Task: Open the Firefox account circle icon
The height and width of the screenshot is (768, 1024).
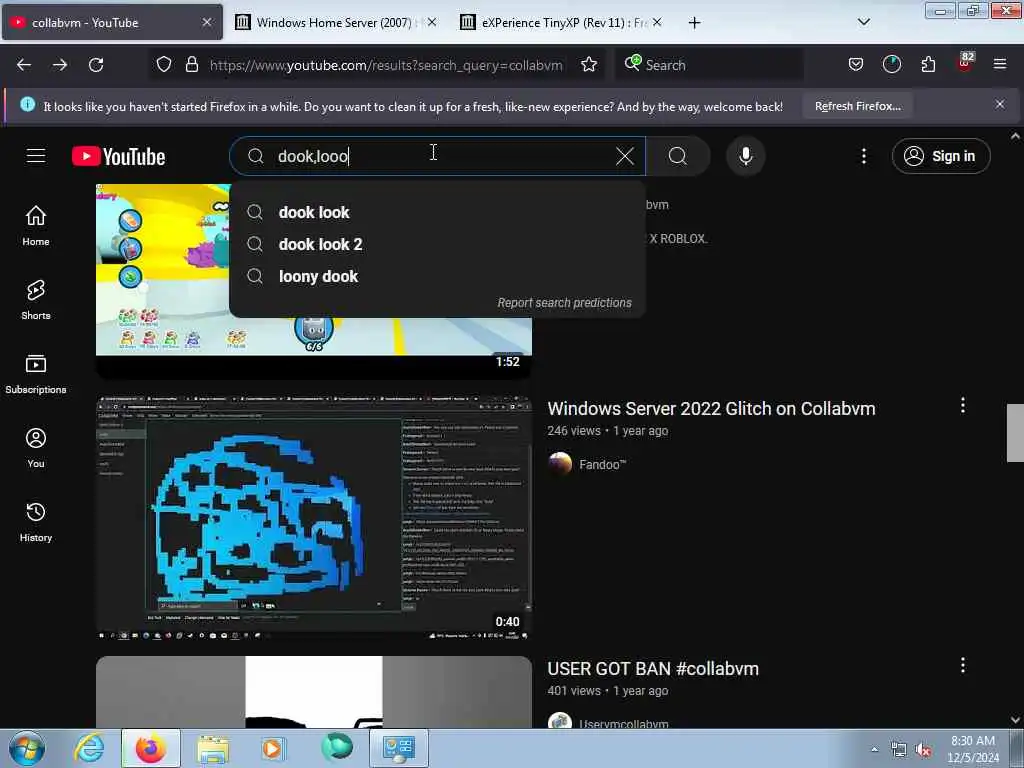Action: pos(891,65)
